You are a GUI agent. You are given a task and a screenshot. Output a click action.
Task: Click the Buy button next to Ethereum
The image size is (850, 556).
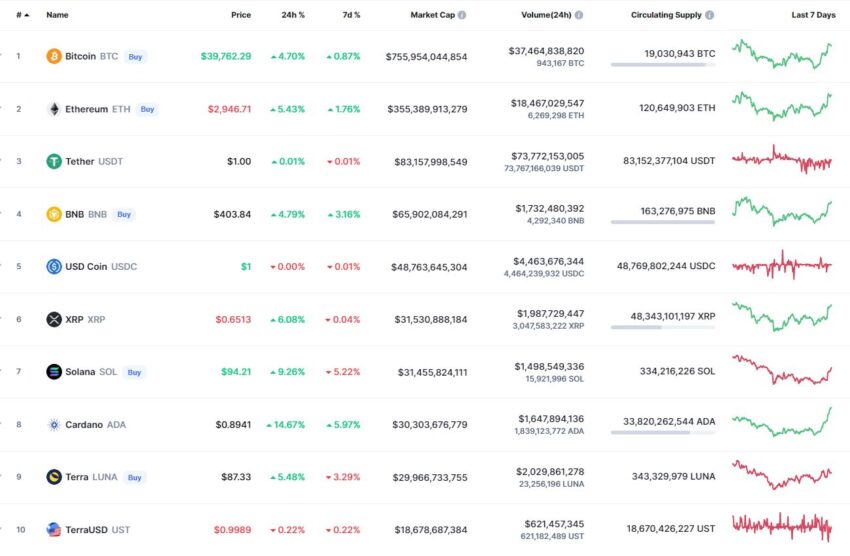[147, 109]
